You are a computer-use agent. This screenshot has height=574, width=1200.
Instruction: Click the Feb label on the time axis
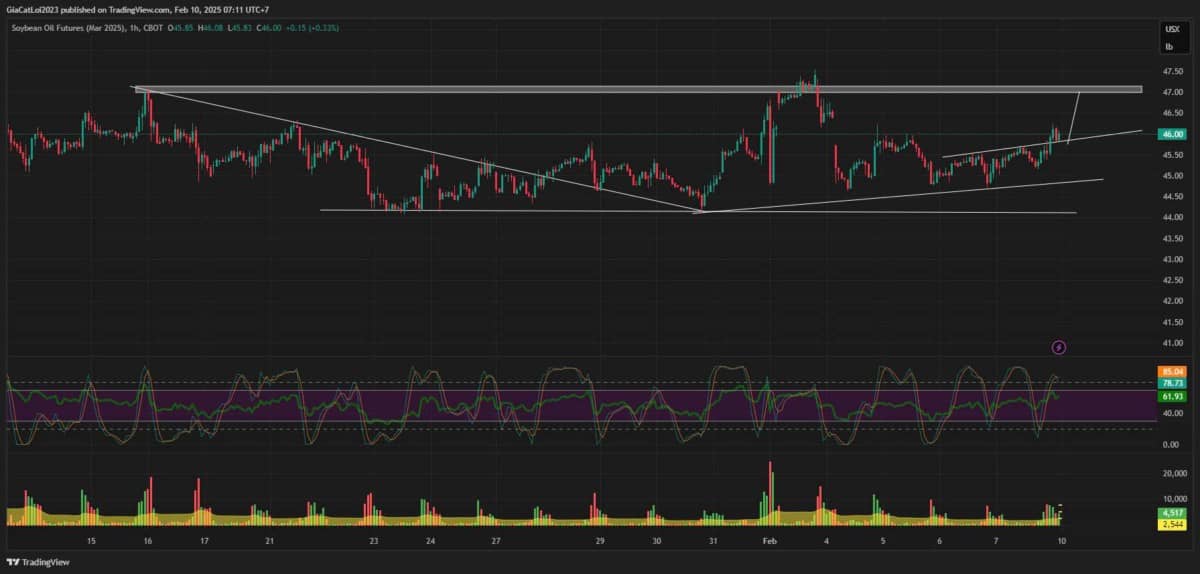[x=770, y=540]
